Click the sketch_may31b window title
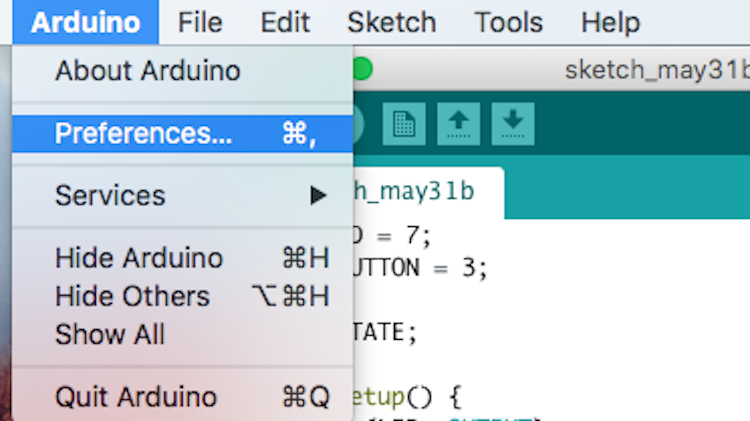Viewport: 750px width, 421px height. [x=657, y=70]
